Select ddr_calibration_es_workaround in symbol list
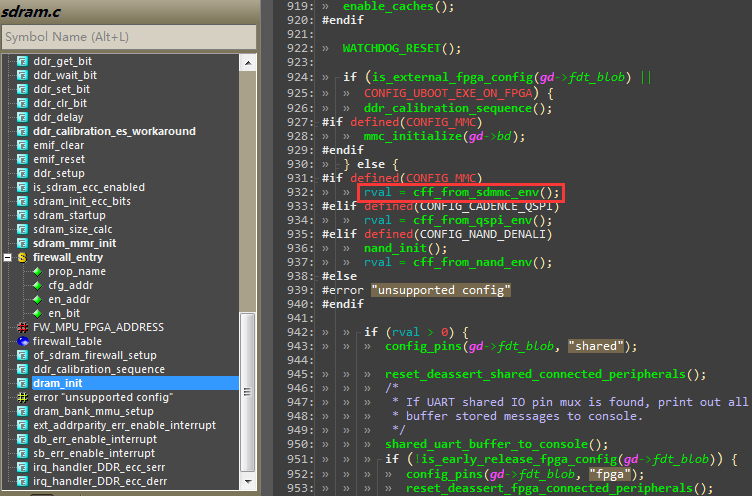This screenshot has width=752, height=496. click(x=114, y=131)
